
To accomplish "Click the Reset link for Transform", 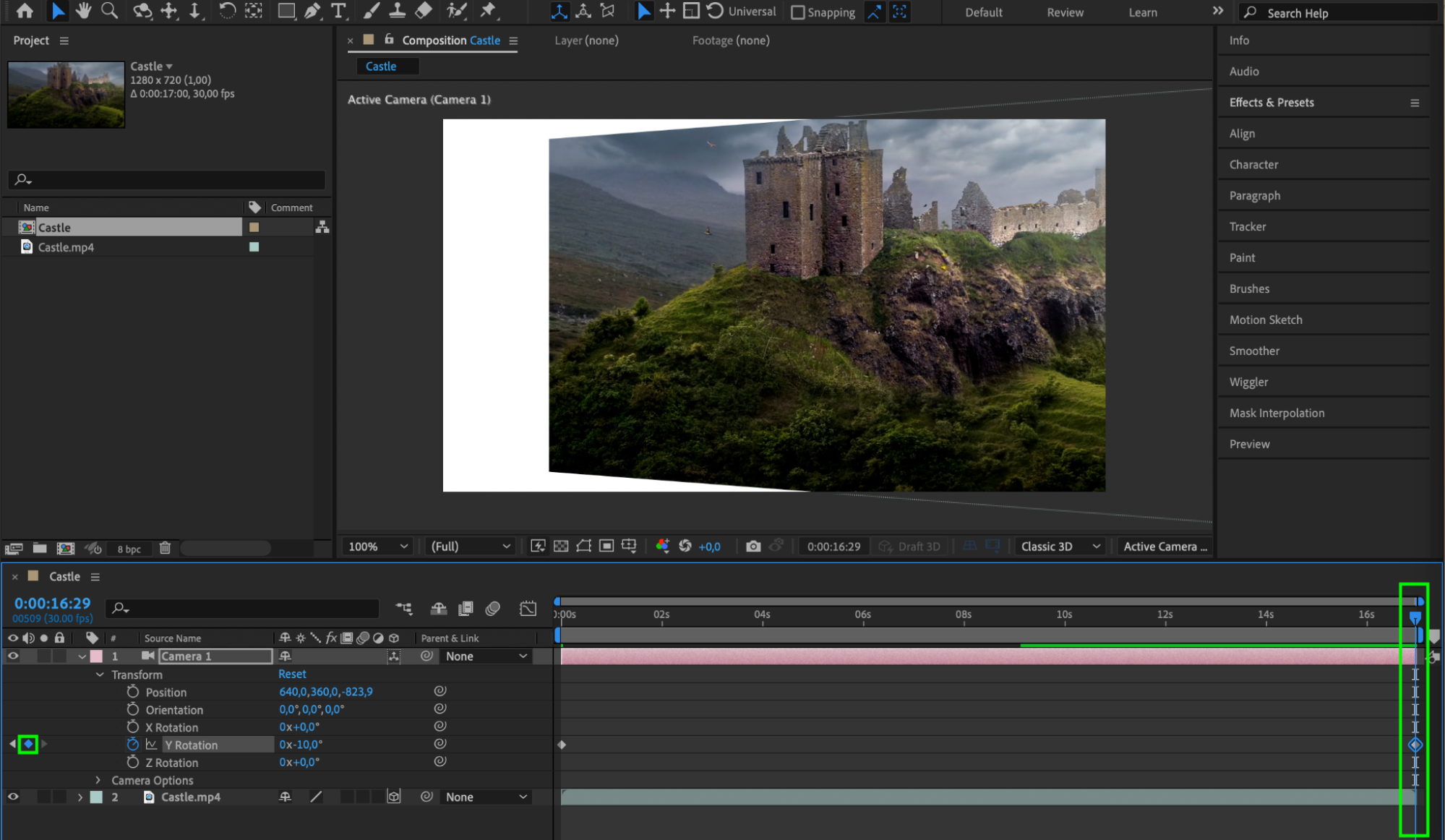I will (292, 674).
